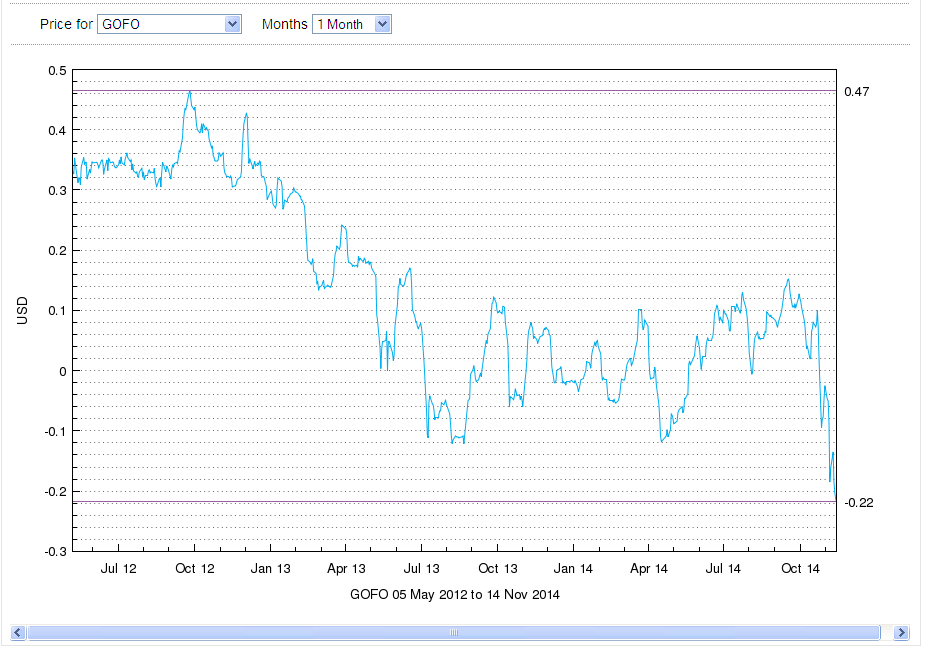Open the 'Price for' GOFO dropdown
925x650 pixels.
[169, 24]
